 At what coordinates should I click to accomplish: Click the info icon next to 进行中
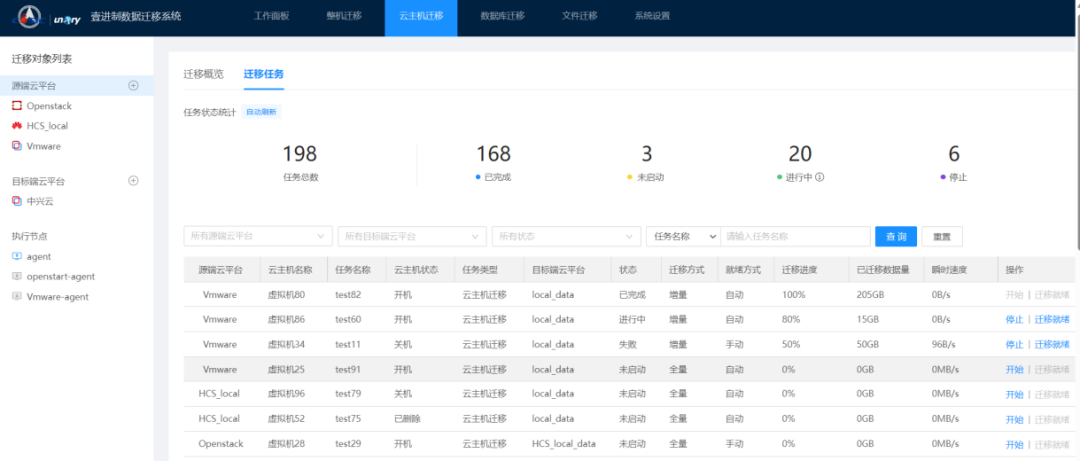coord(820,177)
